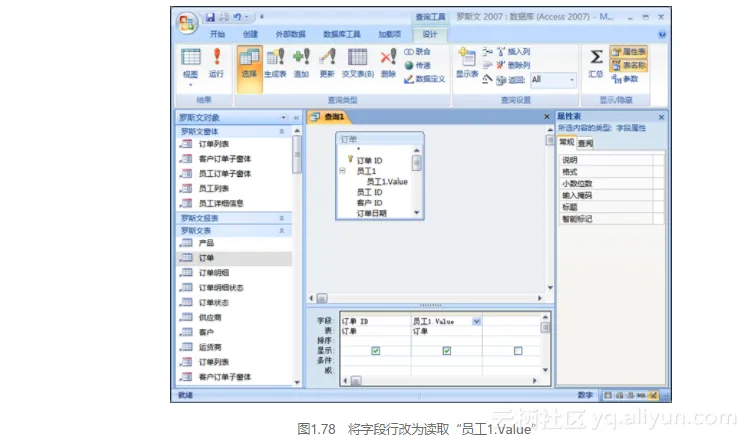Click the 订单 field list scrollbar thumb

tap(416, 163)
